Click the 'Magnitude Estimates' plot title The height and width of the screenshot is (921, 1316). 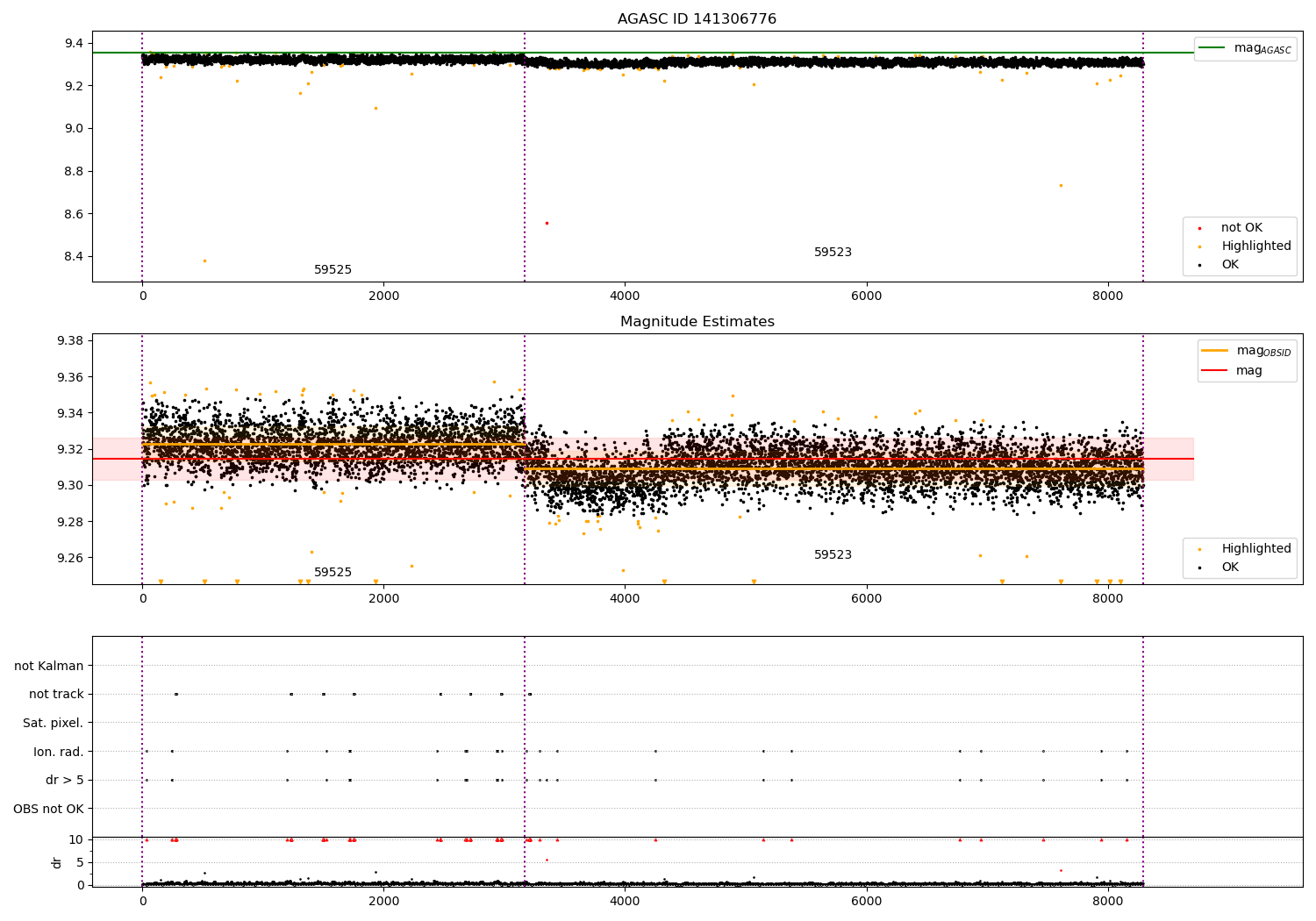pyautogui.click(x=697, y=322)
